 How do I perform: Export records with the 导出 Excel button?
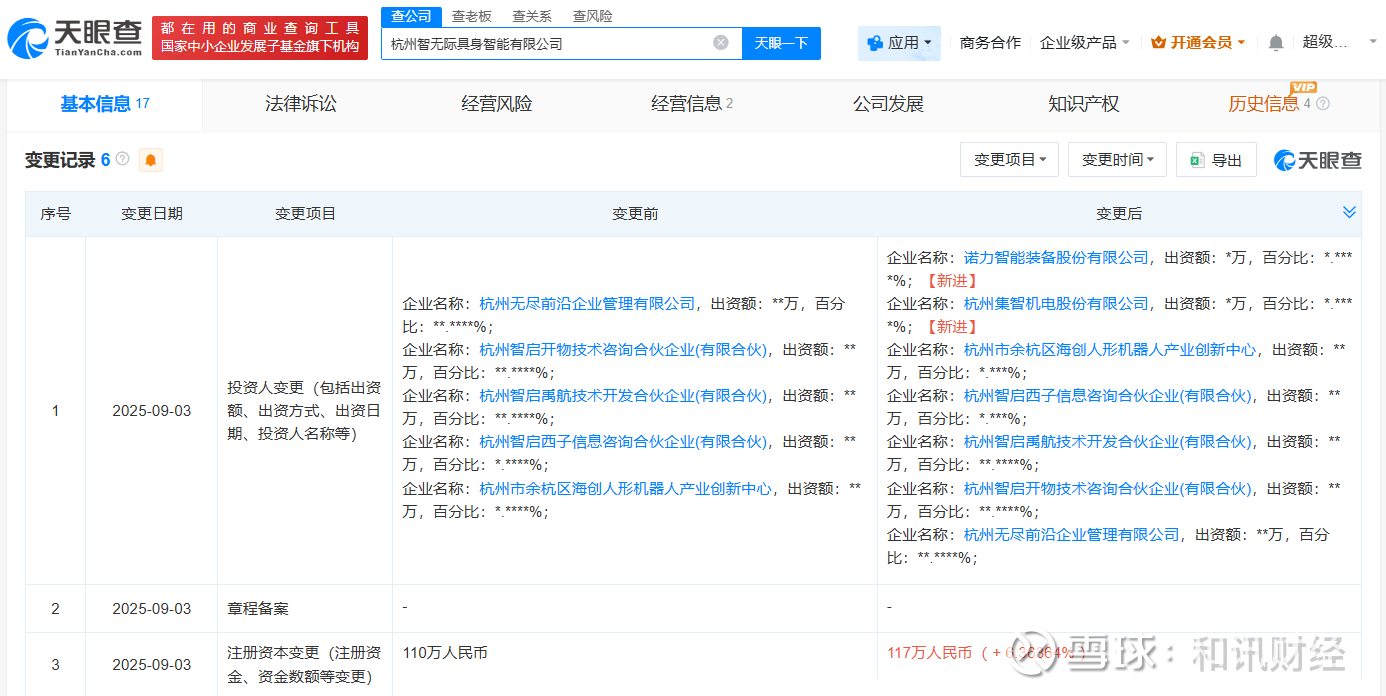click(1216, 160)
